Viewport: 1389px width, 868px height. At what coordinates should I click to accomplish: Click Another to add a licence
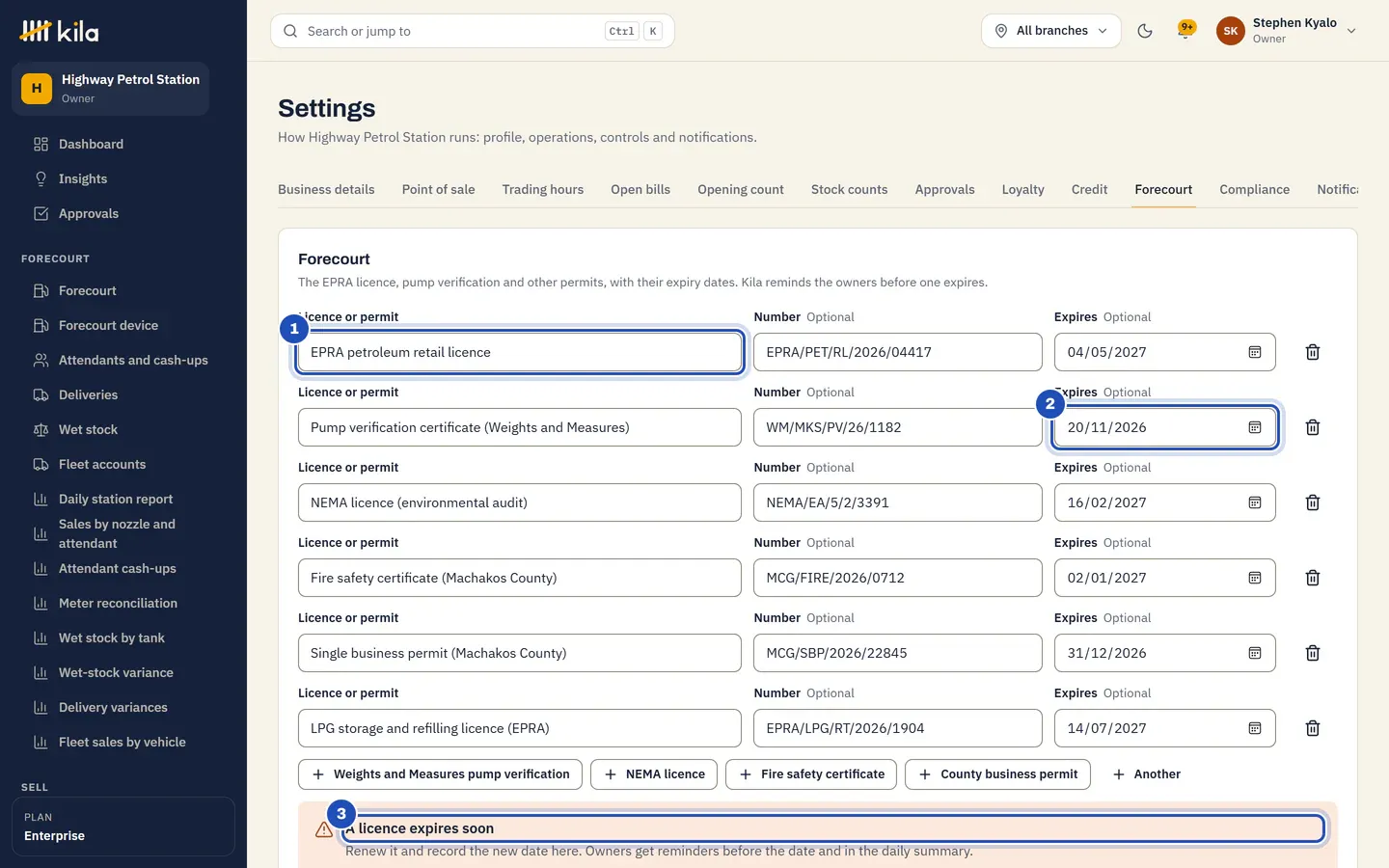click(x=1146, y=774)
